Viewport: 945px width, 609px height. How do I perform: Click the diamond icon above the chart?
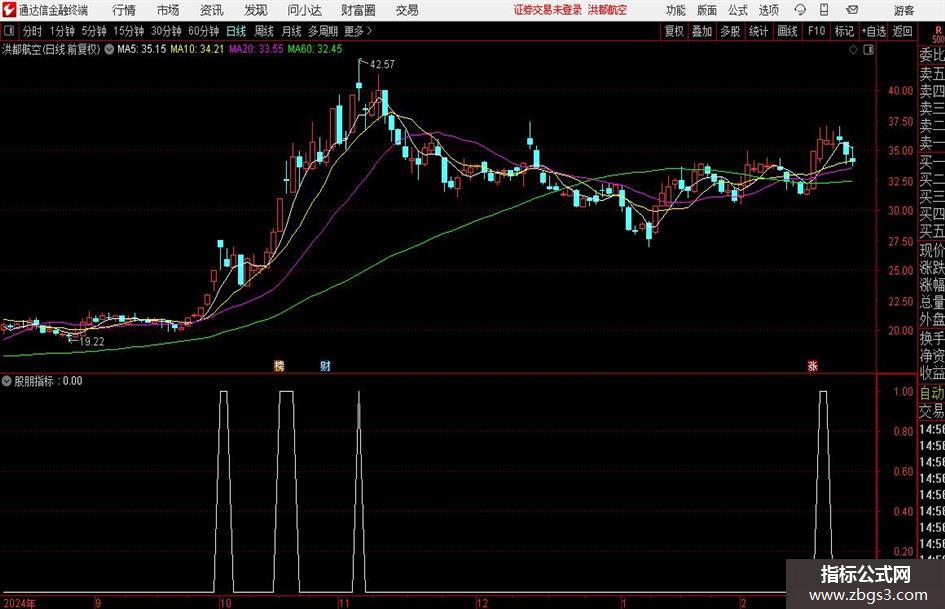[x=853, y=50]
